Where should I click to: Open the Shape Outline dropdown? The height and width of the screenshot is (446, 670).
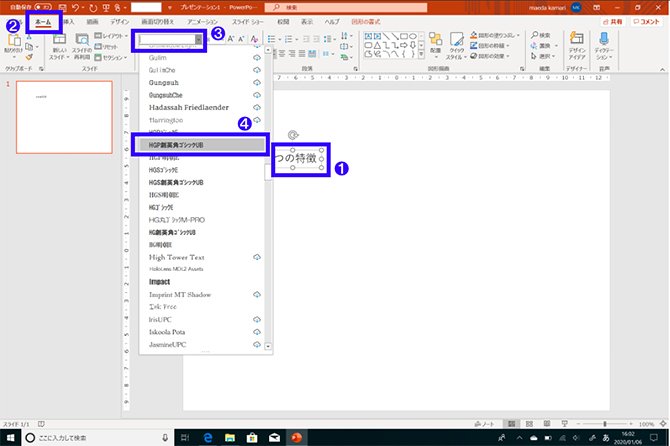point(490,46)
